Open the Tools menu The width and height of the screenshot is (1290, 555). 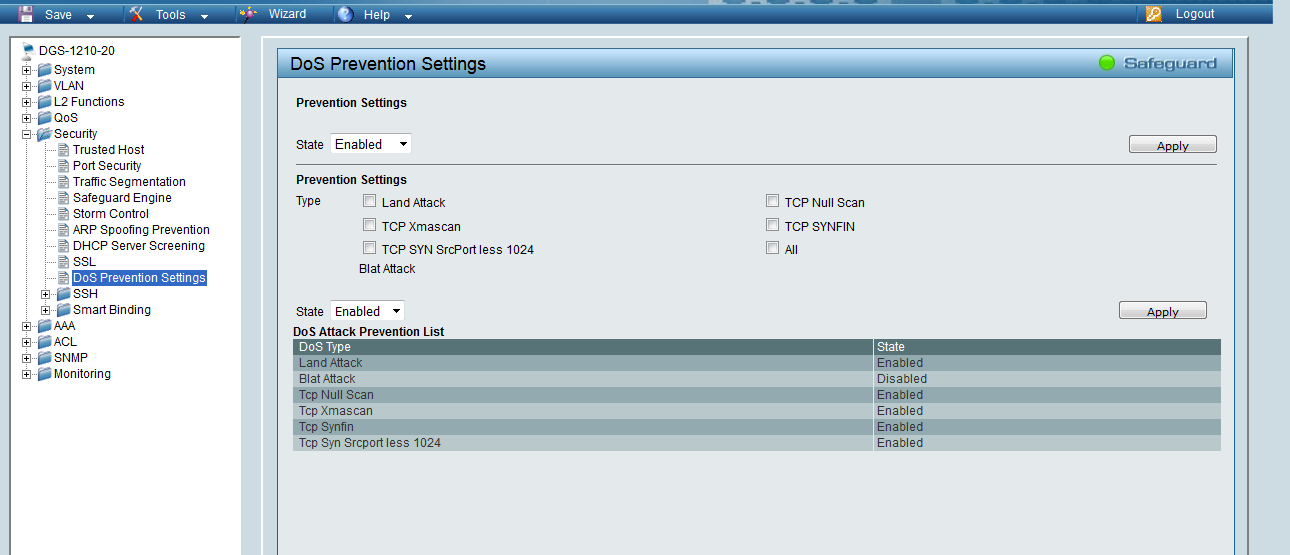[x=170, y=15]
